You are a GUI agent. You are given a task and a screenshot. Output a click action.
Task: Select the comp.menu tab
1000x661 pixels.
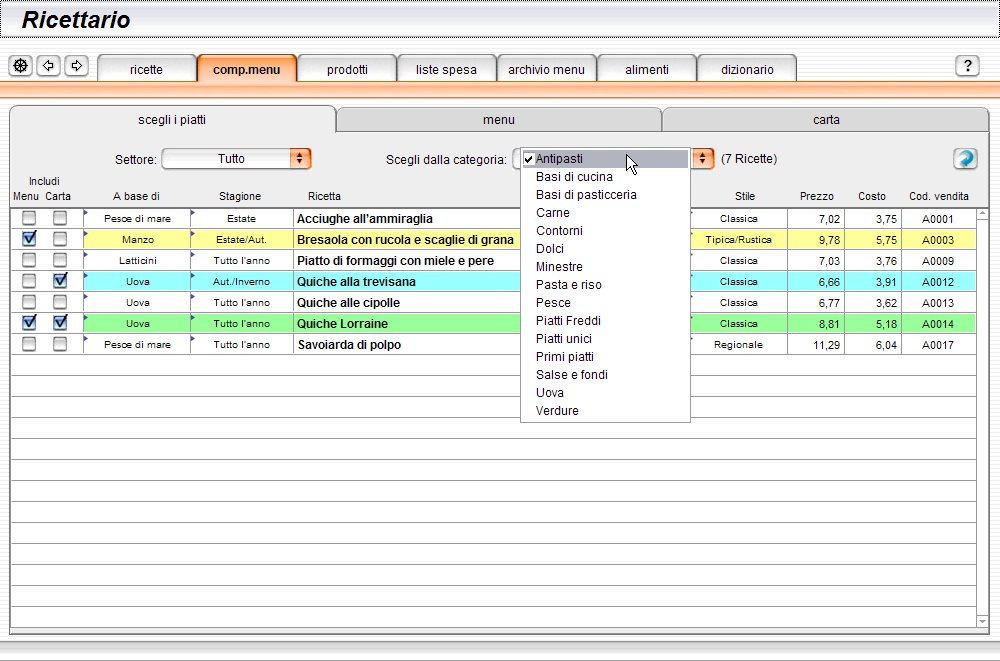click(x=247, y=69)
